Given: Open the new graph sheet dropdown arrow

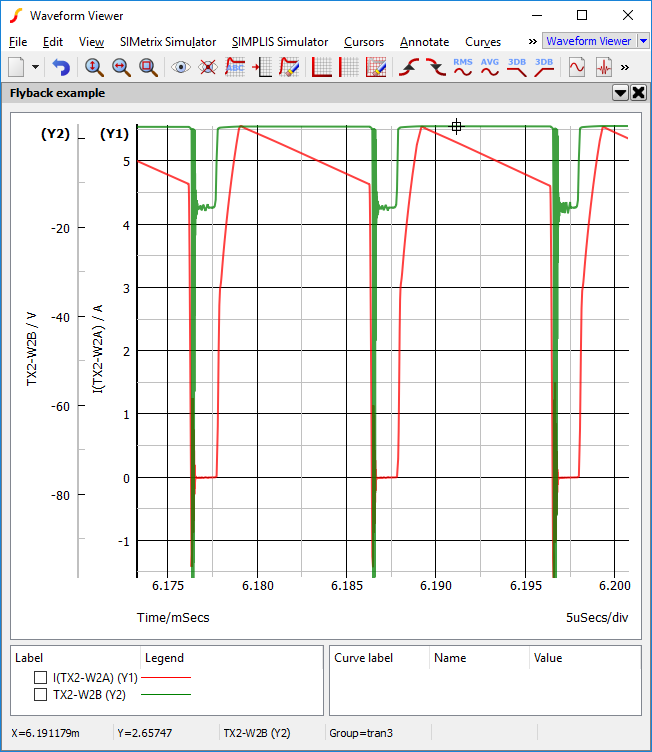Looking at the screenshot, I should (x=36, y=67).
